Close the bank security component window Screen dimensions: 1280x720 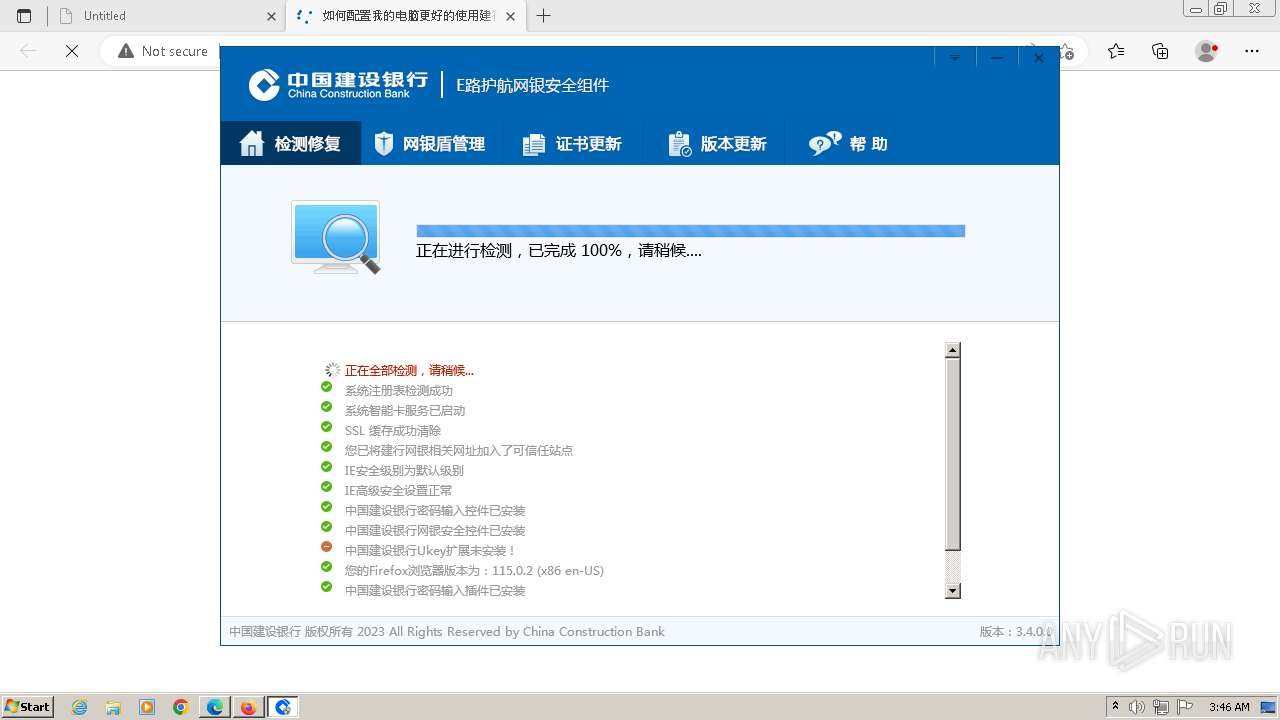coord(1039,58)
